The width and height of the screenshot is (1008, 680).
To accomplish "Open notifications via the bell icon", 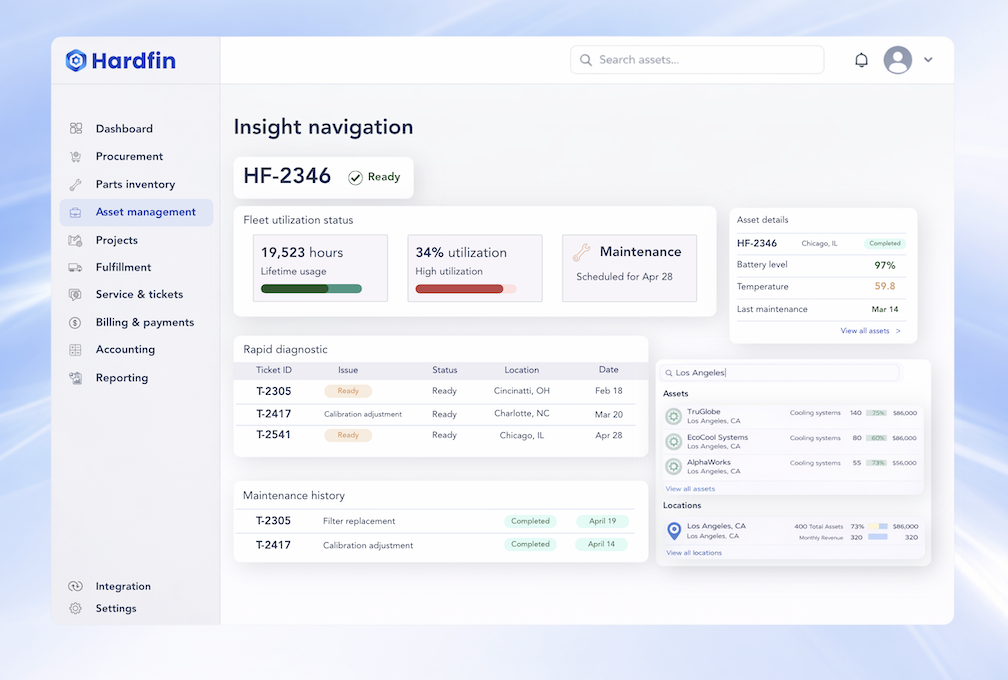I will pos(861,59).
